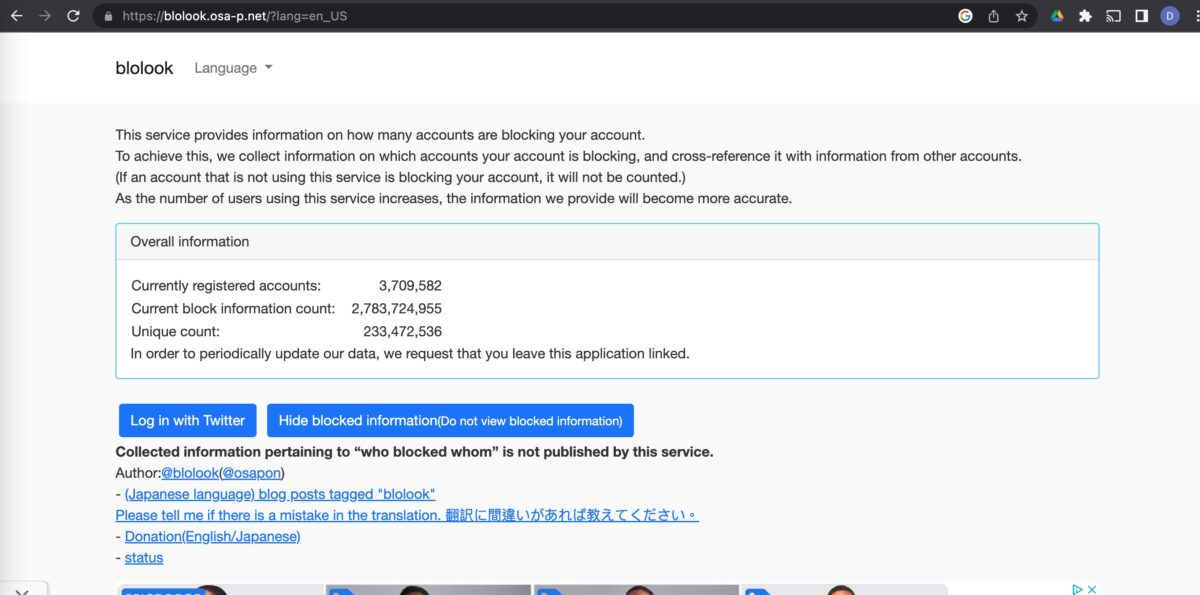Open the Donation(English/Japanese) link
Screen dimensions: 1200x595
click(x=212, y=537)
